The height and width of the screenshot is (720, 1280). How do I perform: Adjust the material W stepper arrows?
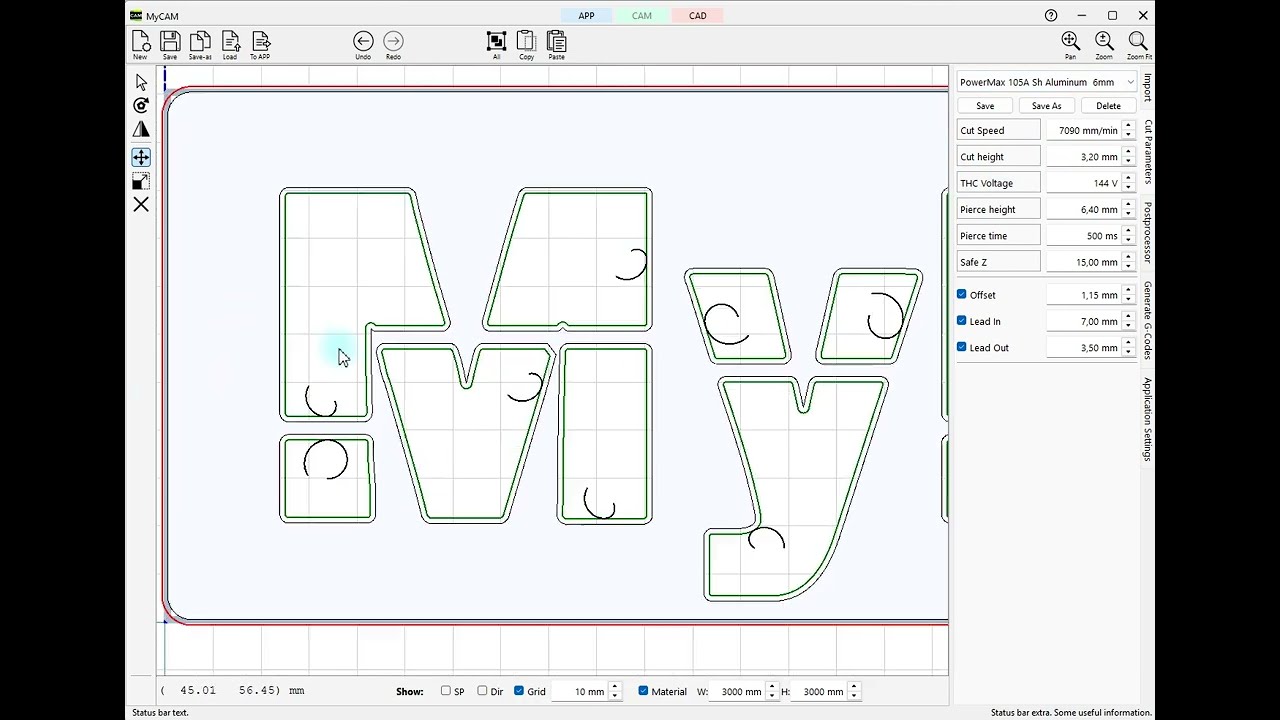[x=772, y=691]
